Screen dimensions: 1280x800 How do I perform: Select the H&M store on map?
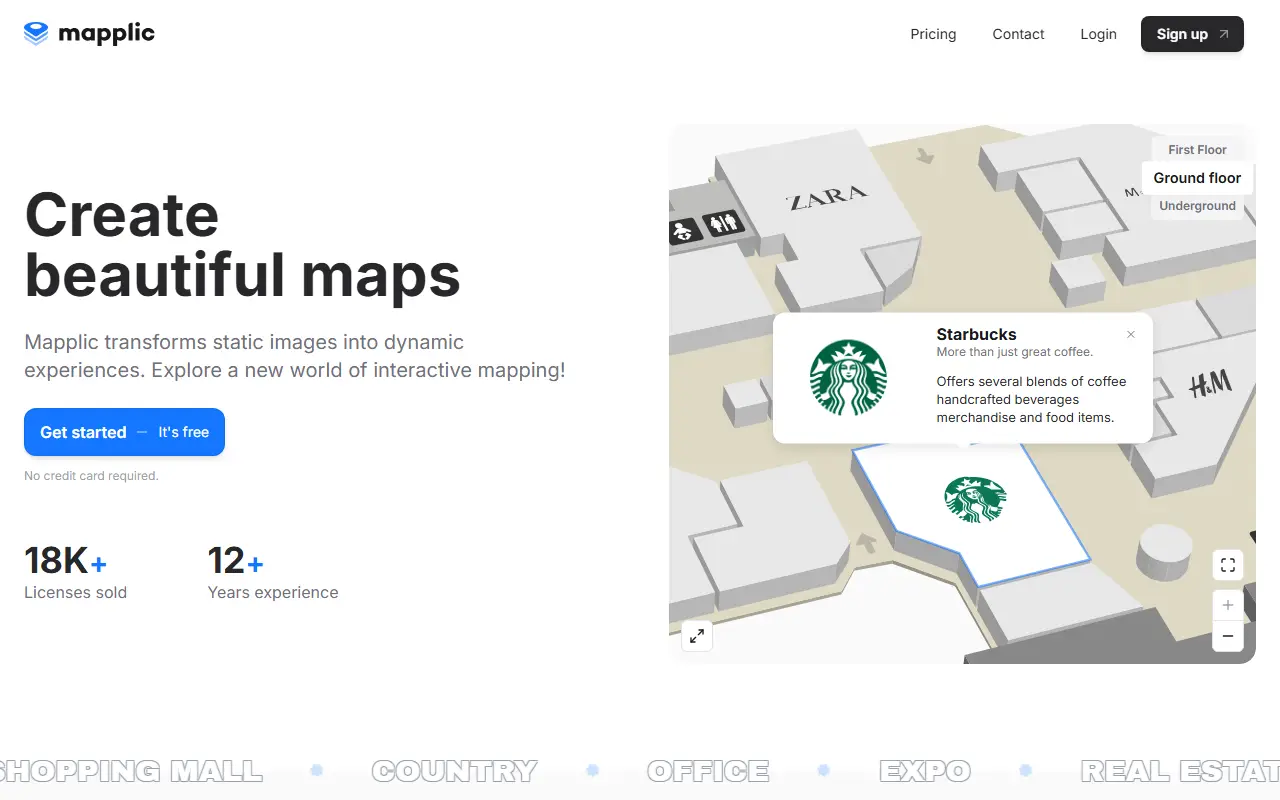(x=1210, y=383)
